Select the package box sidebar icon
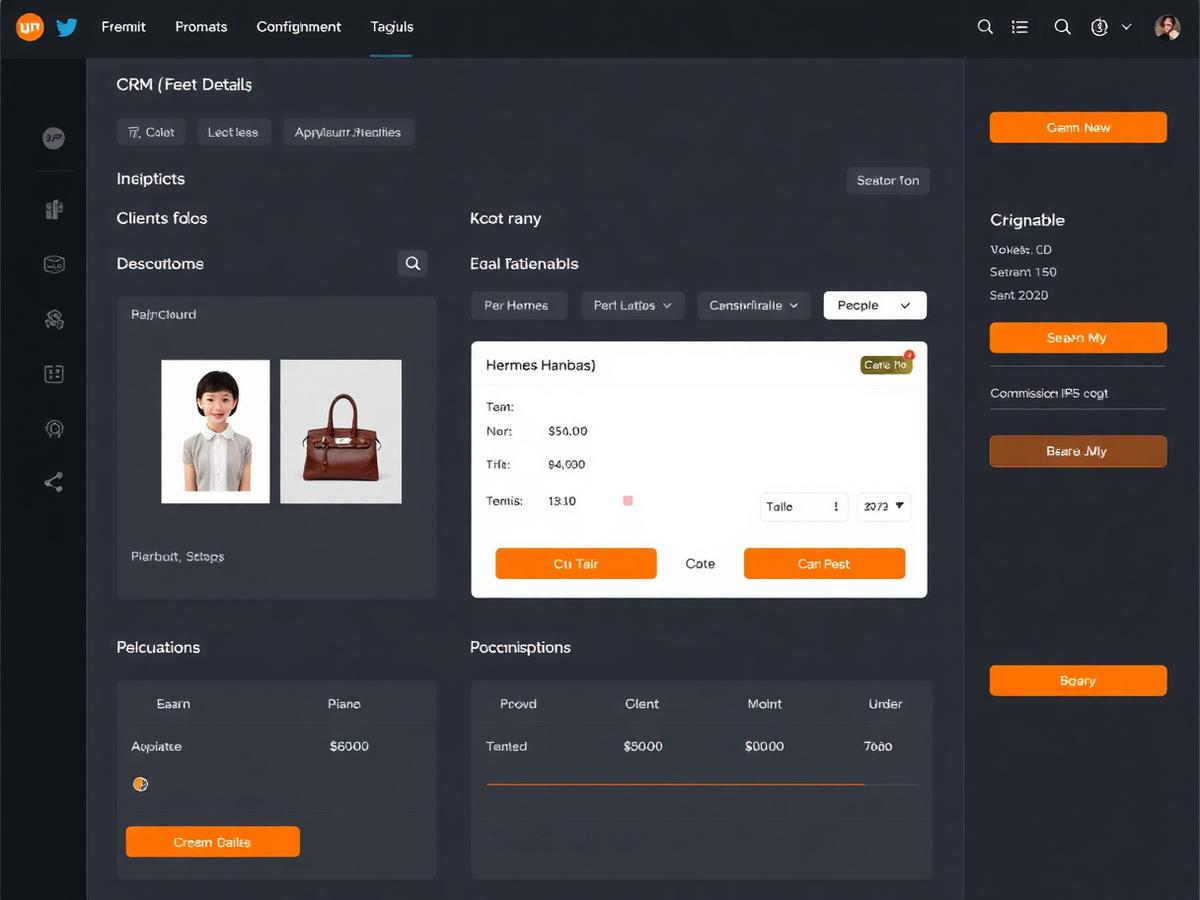 point(54,264)
